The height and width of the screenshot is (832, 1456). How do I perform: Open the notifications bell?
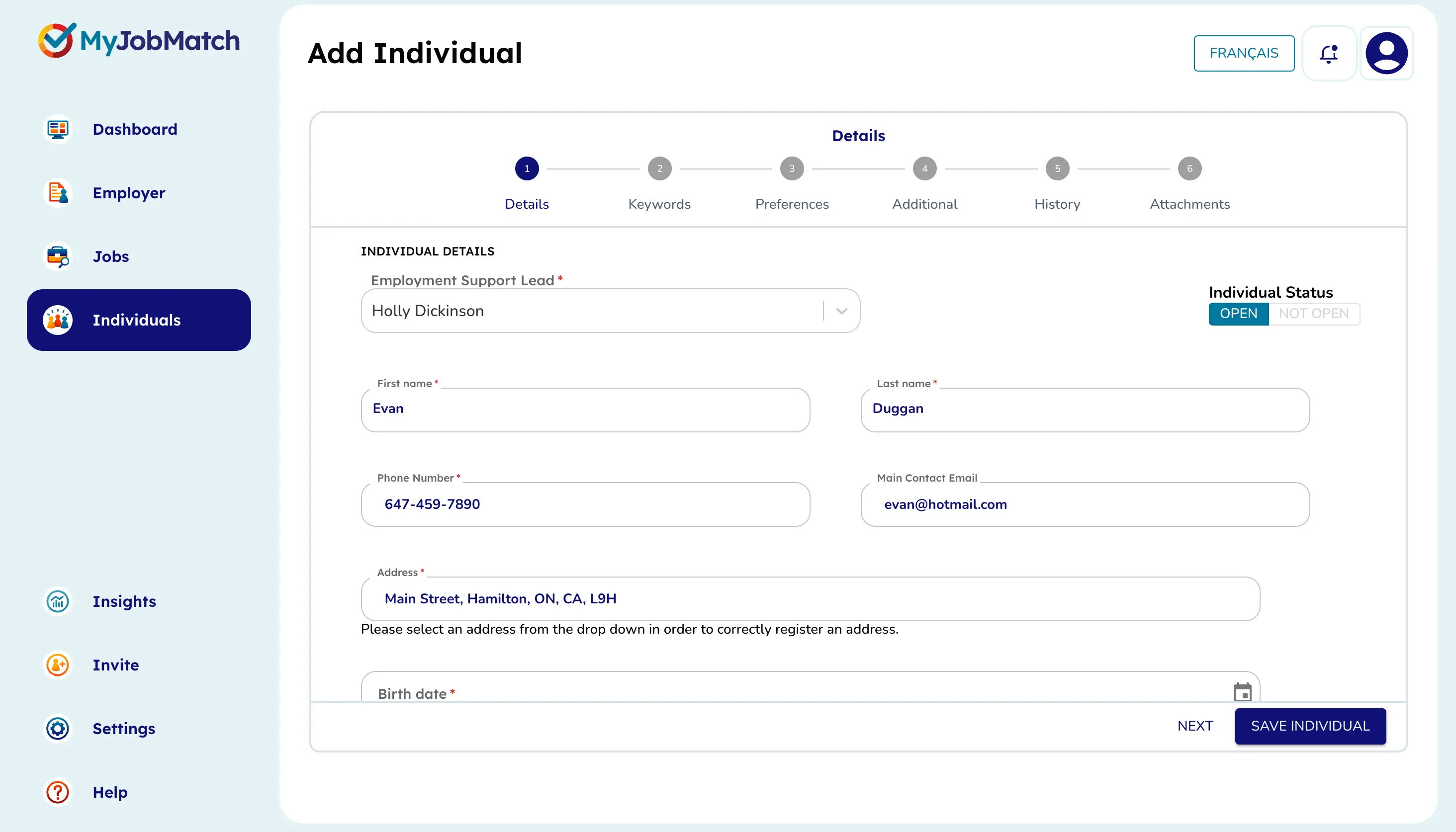pos(1329,53)
